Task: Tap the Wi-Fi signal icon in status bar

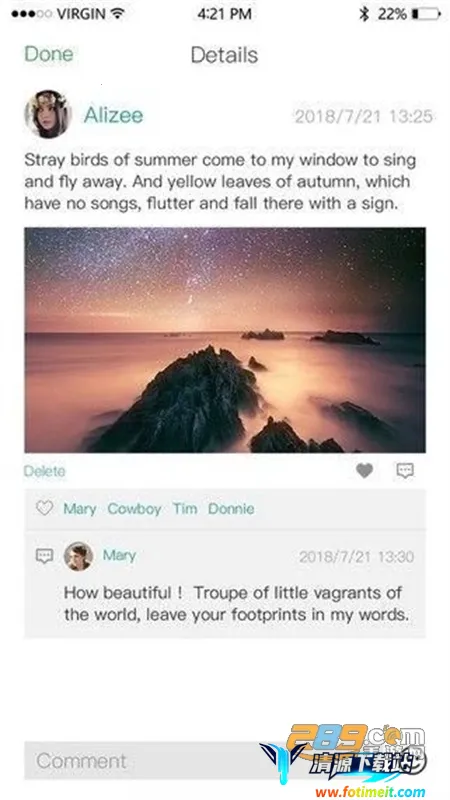Action: pyautogui.click(x=118, y=14)
